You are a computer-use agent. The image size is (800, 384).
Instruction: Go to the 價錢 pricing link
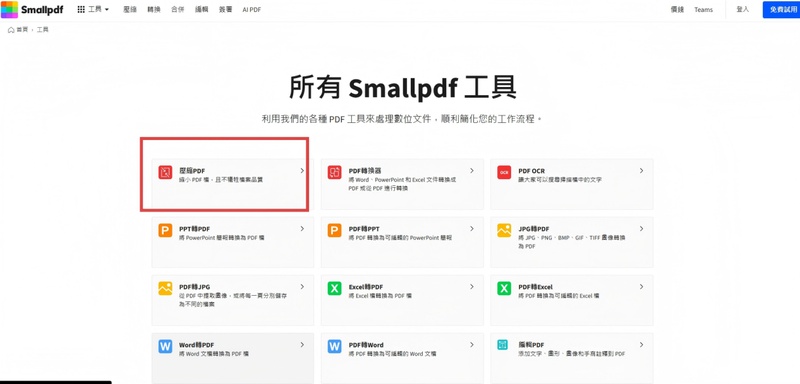677,10
